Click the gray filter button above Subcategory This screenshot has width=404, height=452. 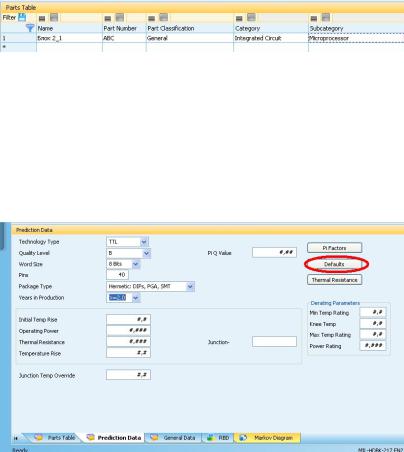point(326,17)
